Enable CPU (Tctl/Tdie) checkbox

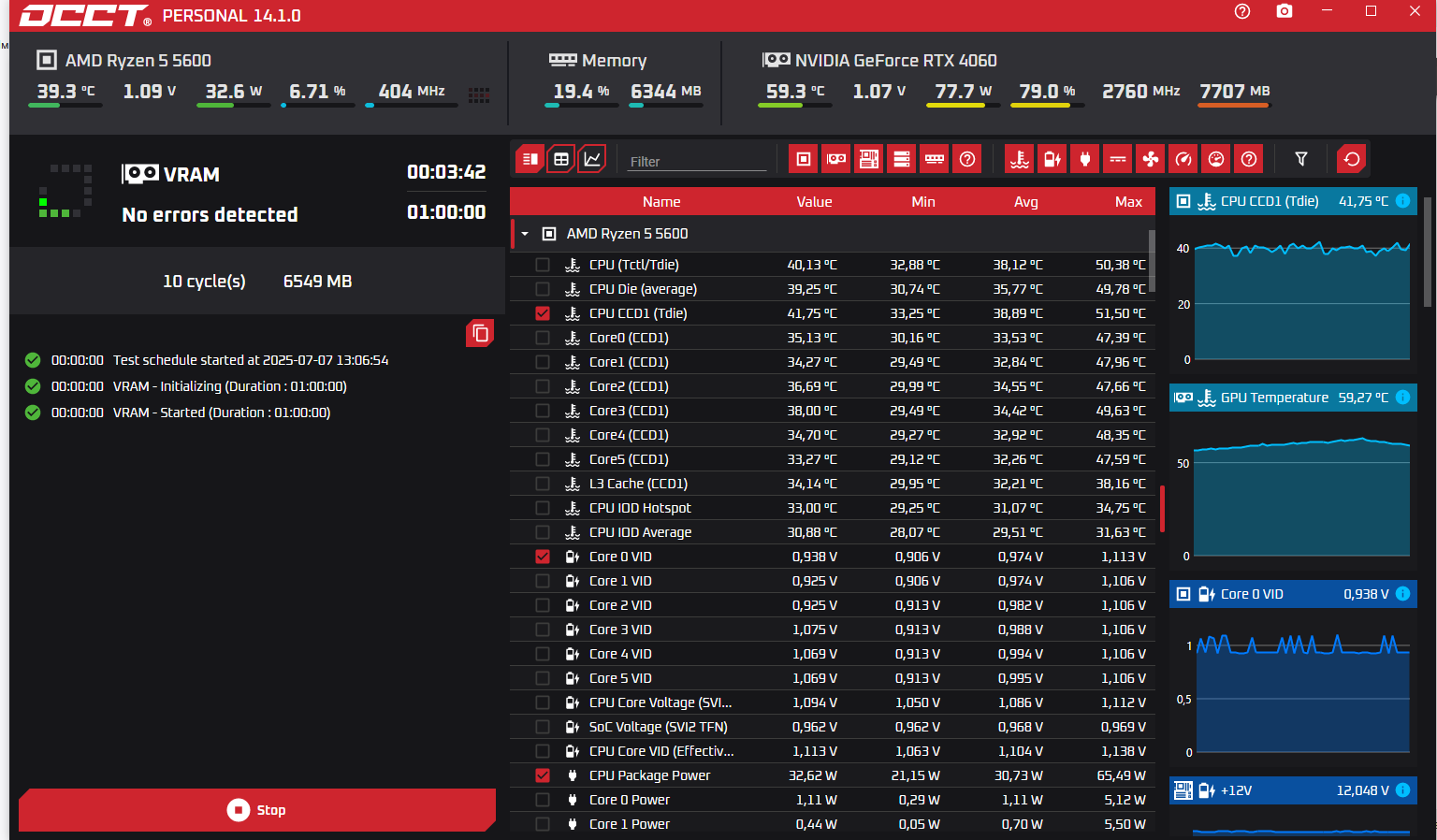[543, 265]
